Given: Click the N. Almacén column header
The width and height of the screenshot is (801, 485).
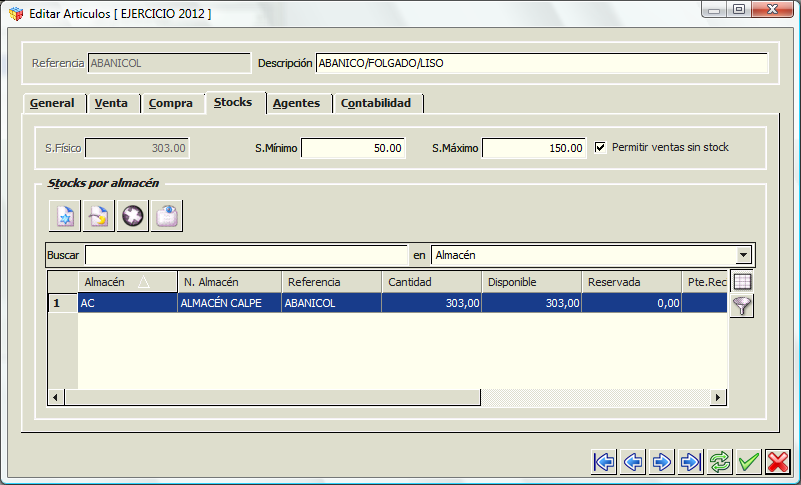Looking at the screenshot, I should click(x=229, y=282).
